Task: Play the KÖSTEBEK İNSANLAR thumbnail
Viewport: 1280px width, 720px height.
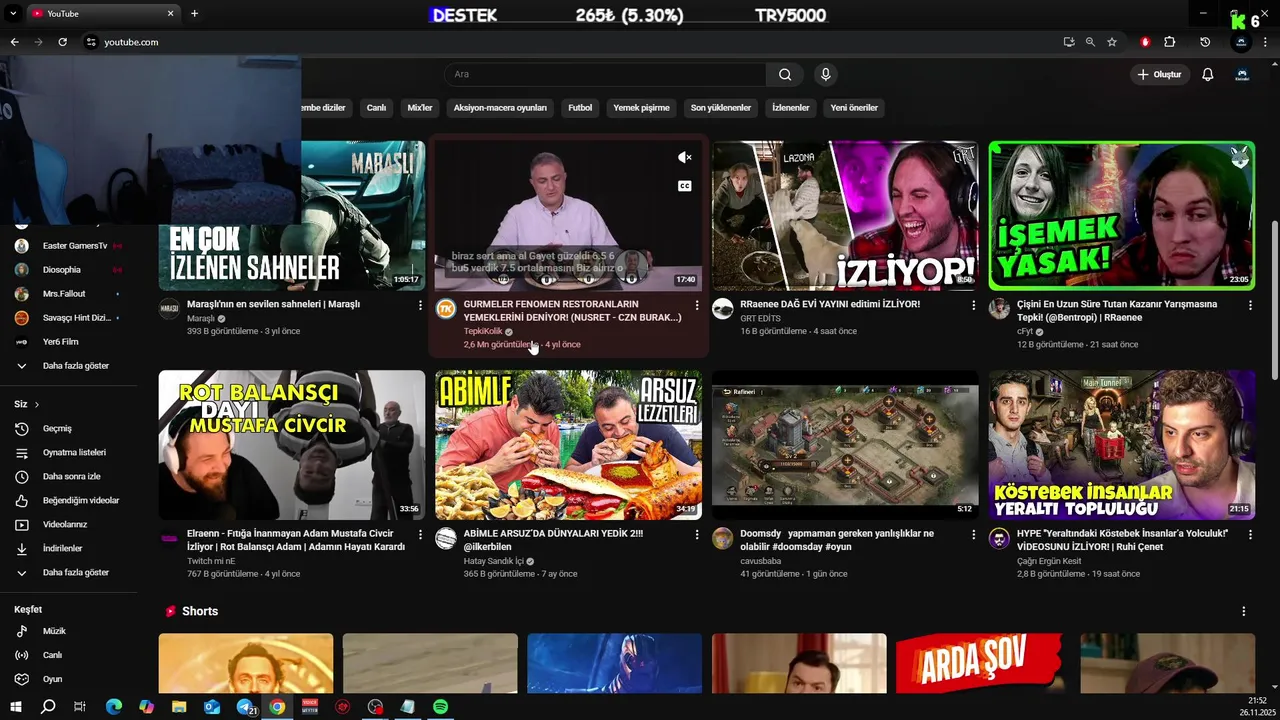Action: pyautogui.click(x=1122, y=445)
